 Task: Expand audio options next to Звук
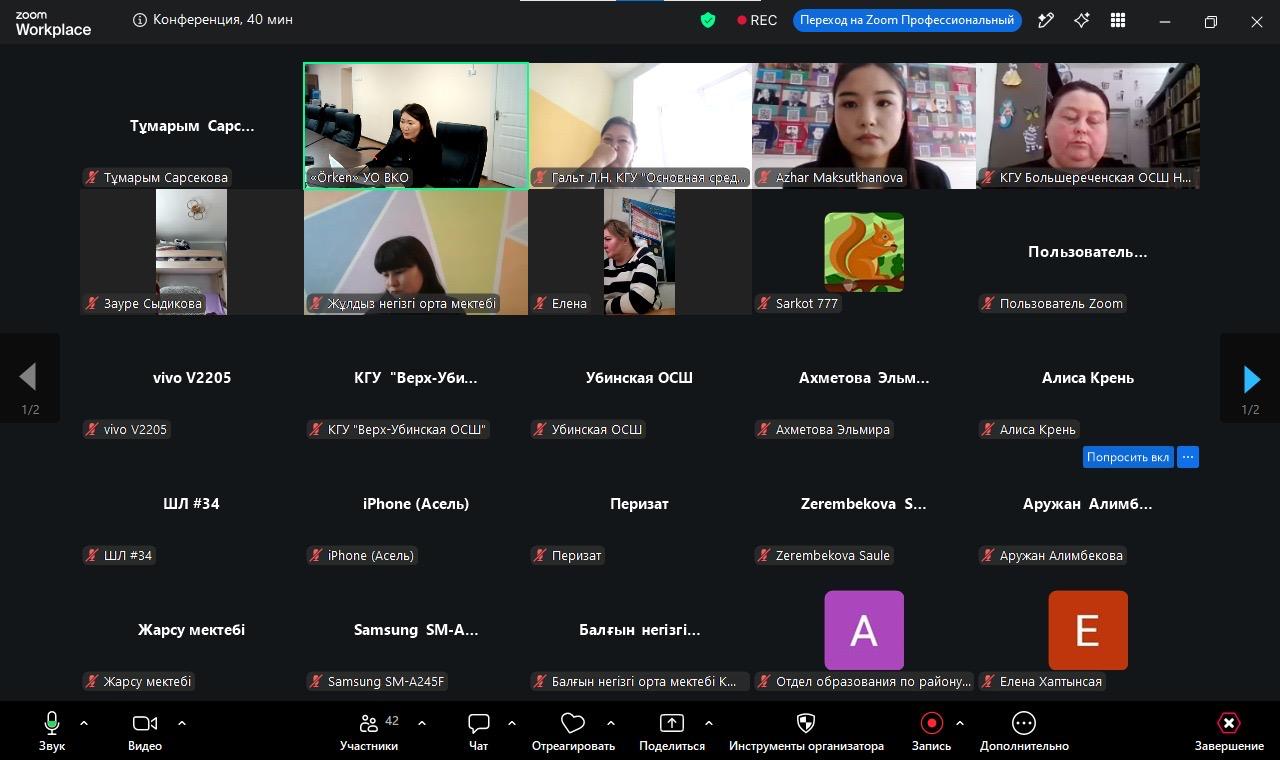(x=84, y=723)
